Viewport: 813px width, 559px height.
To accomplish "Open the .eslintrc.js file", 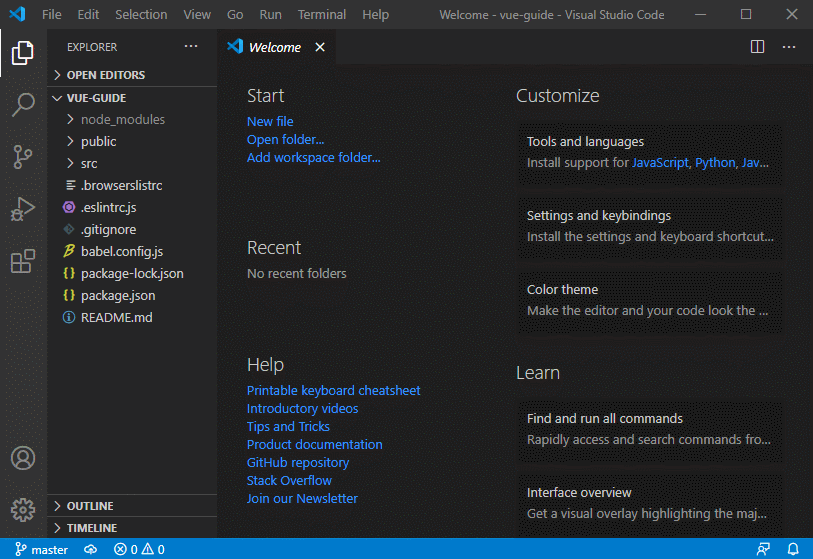I will click(132, 207).
